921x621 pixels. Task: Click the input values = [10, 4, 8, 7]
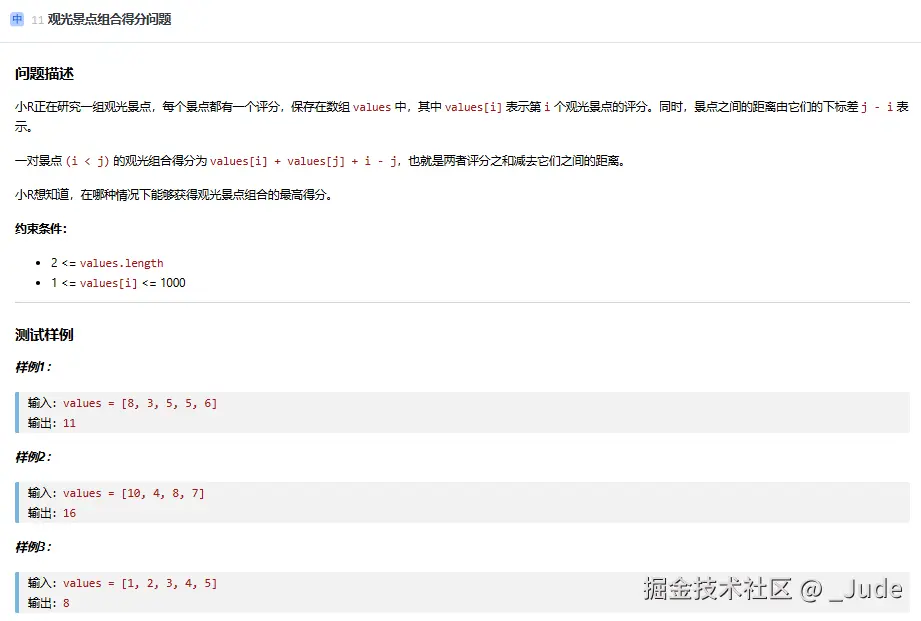pos(133,493)
